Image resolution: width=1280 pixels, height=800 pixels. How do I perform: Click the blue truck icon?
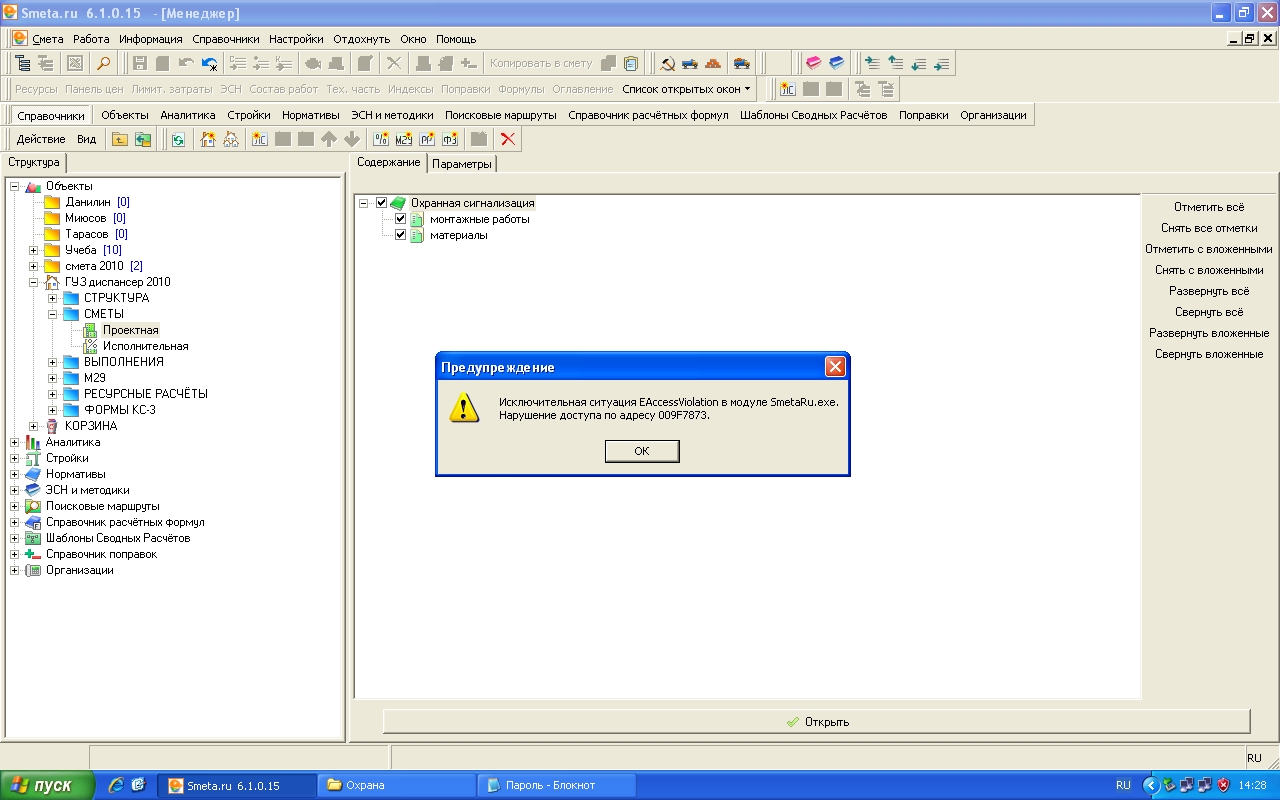690,63
